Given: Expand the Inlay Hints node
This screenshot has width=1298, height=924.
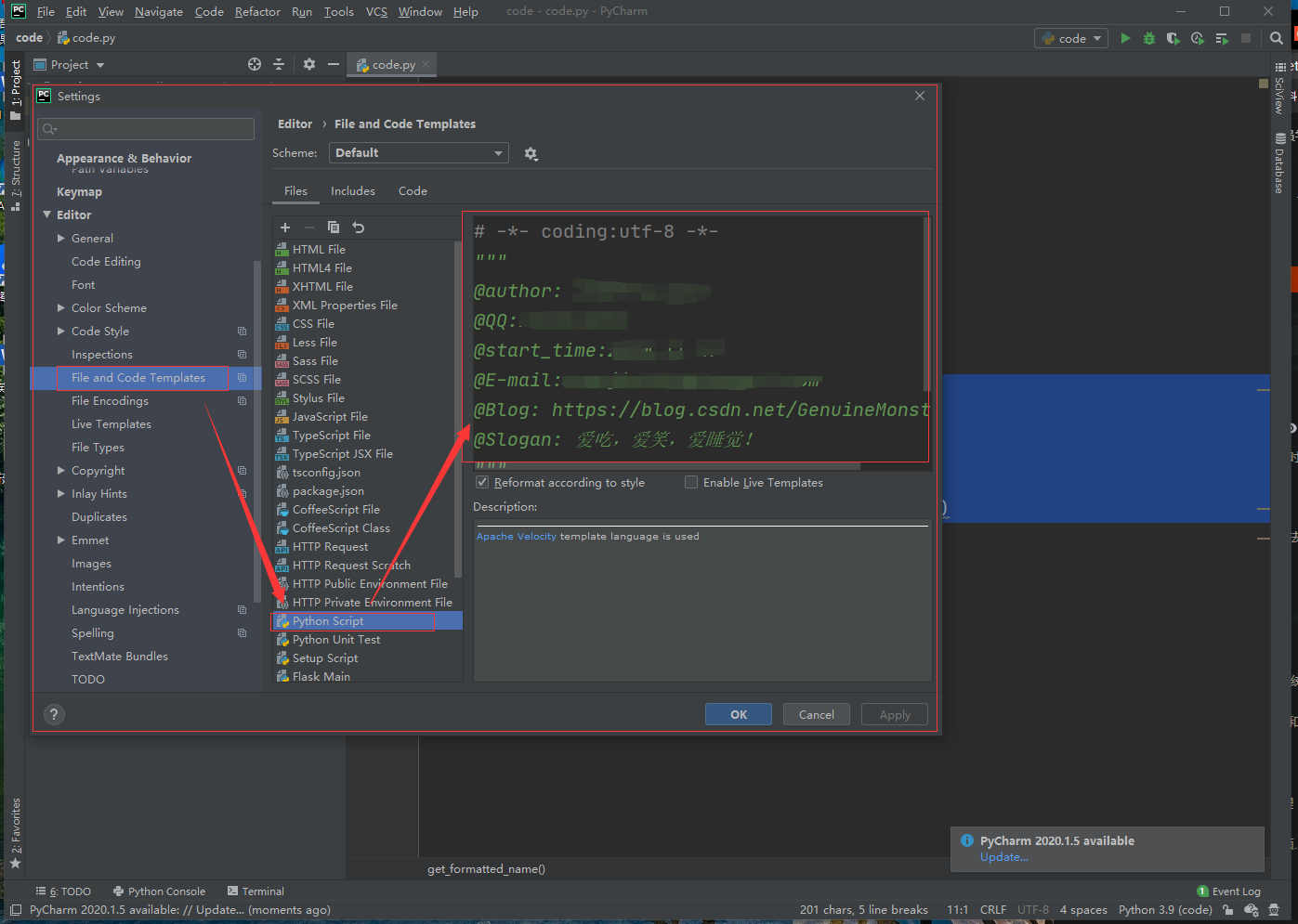Looking at the screenshot, I should (x=61, y=494).
